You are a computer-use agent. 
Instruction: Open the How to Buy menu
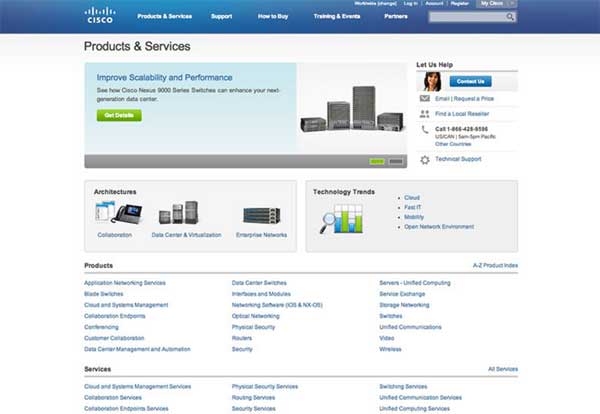[x=273, y=16]
